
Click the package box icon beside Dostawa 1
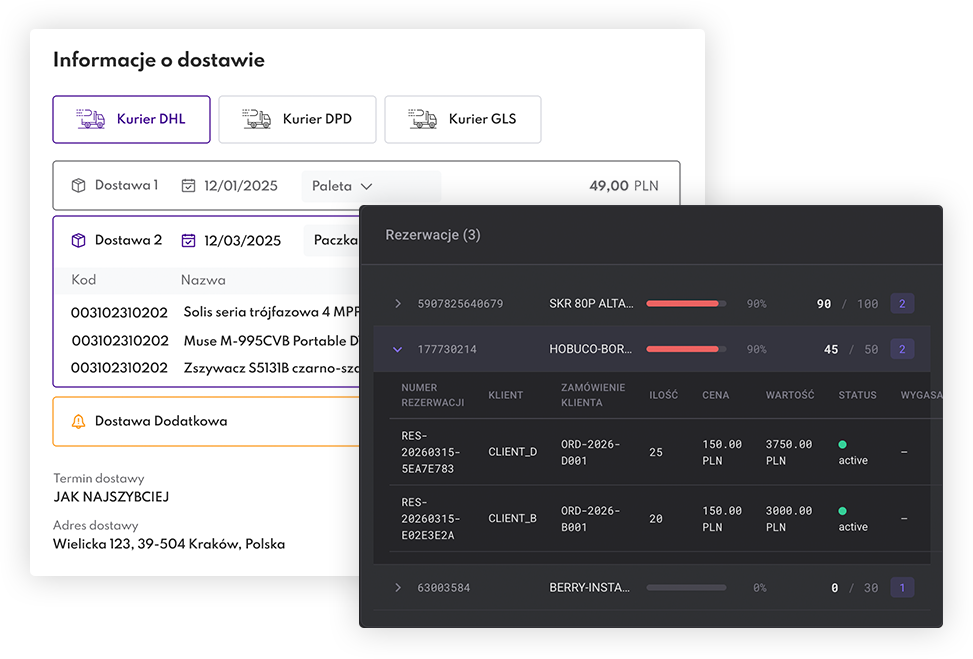coord(78,186)
